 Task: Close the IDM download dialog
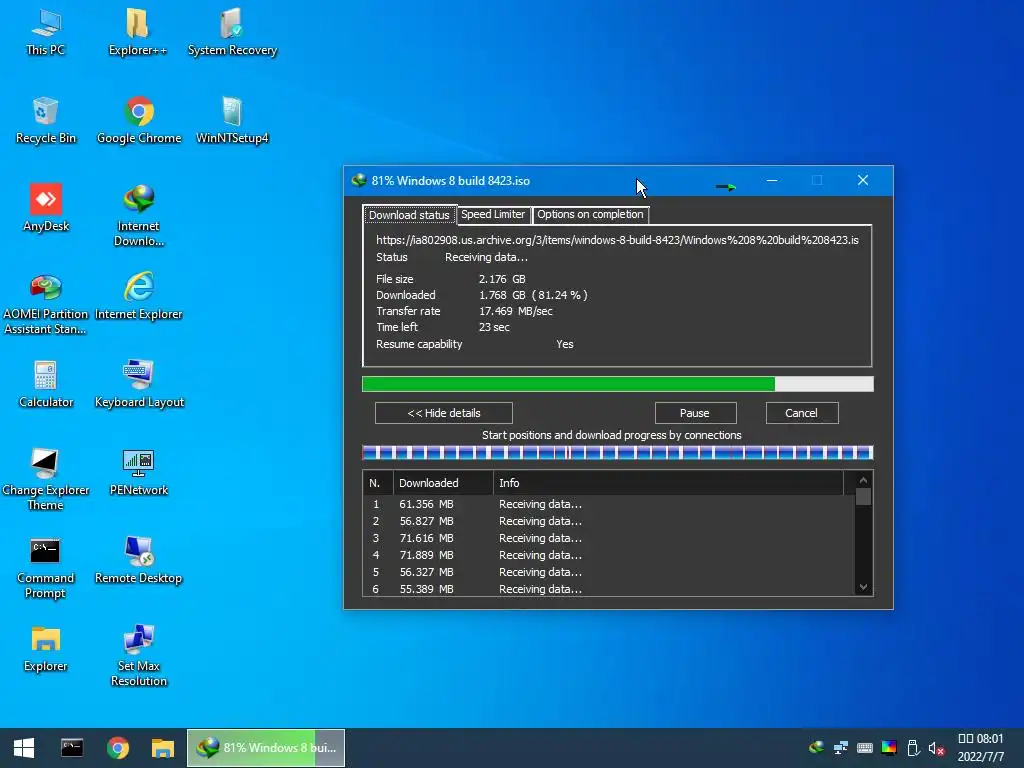pos(863,181)
